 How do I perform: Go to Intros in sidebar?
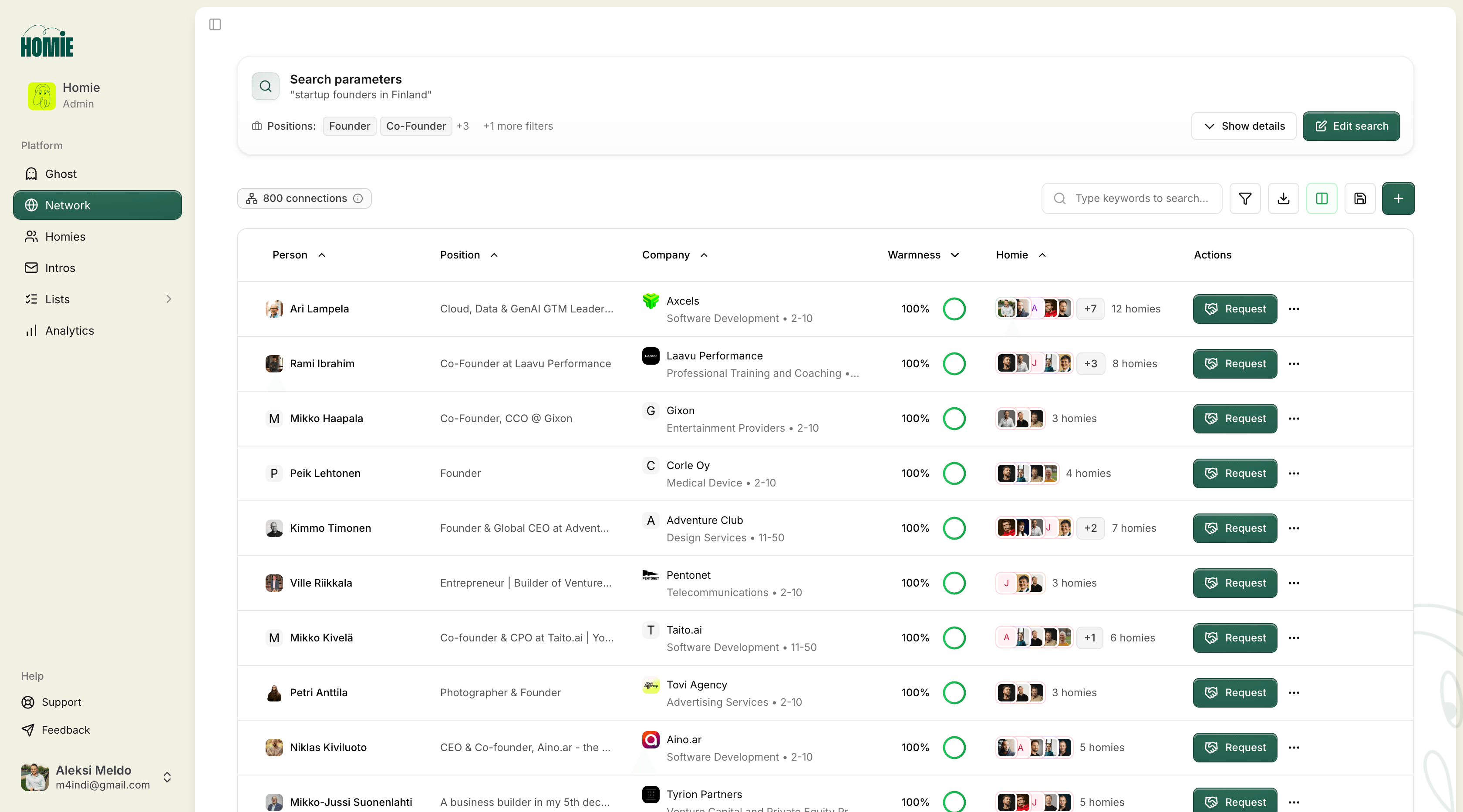click(60, 268)
